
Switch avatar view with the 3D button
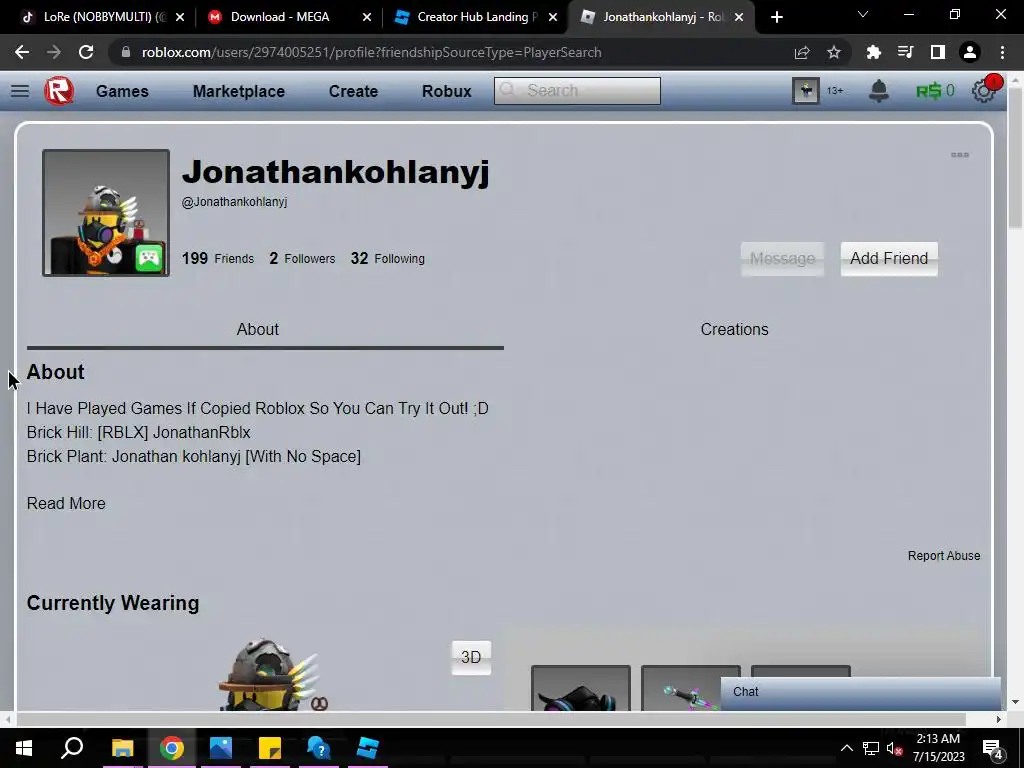pyautogui.click(x=471, y=657)
